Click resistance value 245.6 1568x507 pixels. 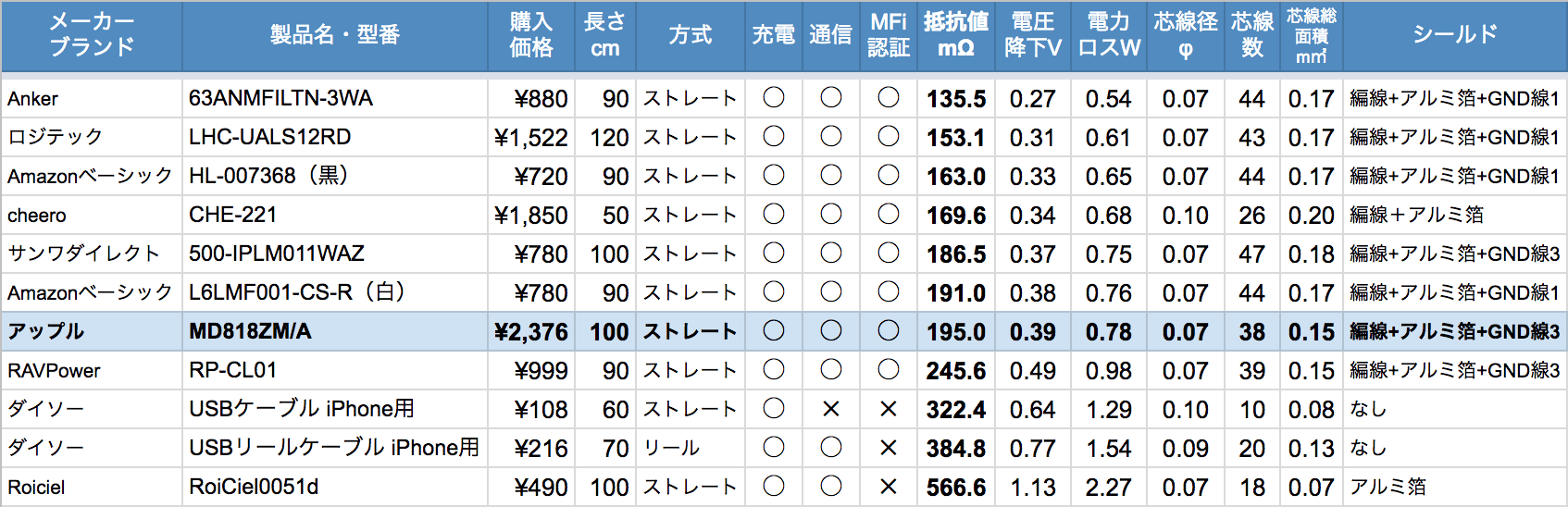(x=956, y=371)
